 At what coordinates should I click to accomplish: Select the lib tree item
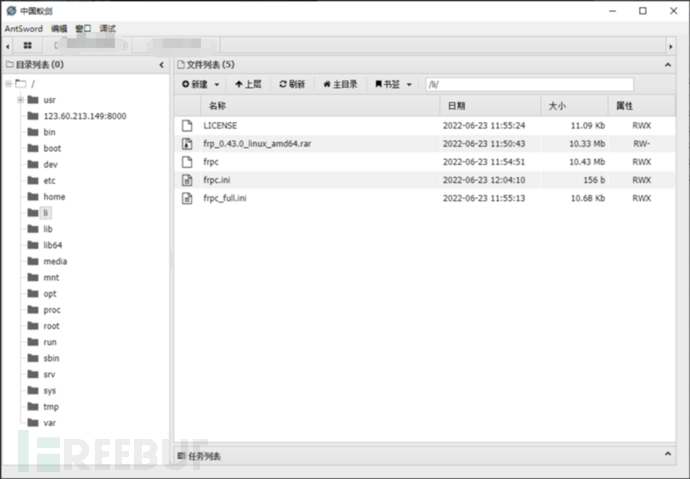48,229
